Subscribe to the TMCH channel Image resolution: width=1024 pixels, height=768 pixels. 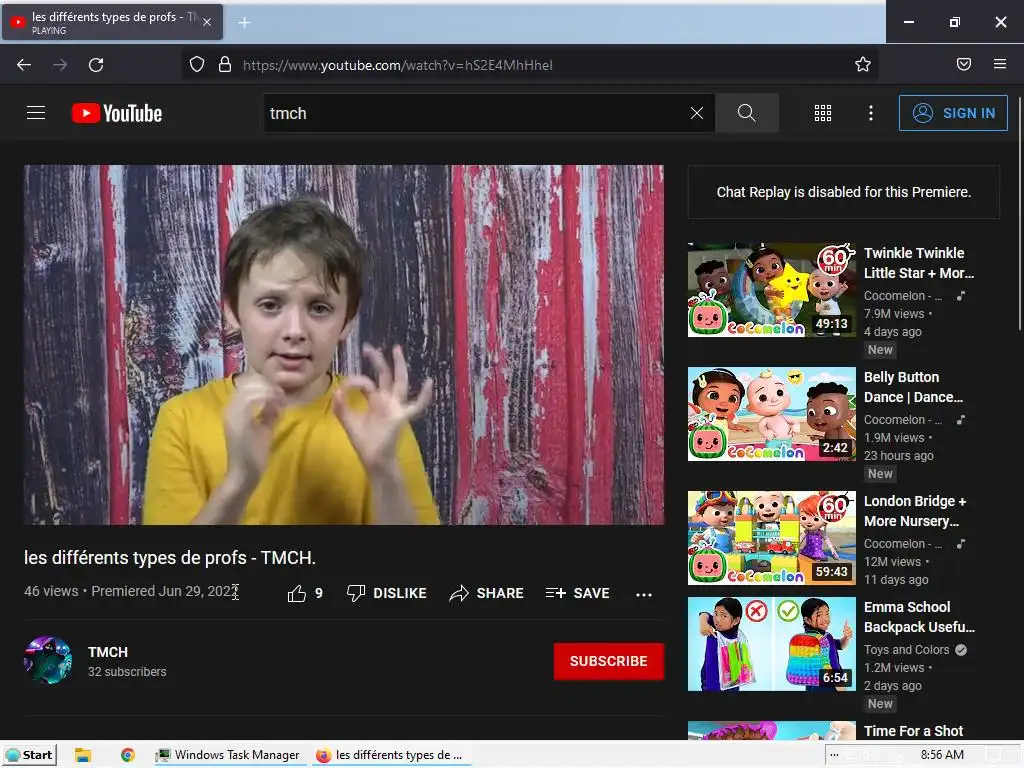pyautogui.click(x=609, y=661)
